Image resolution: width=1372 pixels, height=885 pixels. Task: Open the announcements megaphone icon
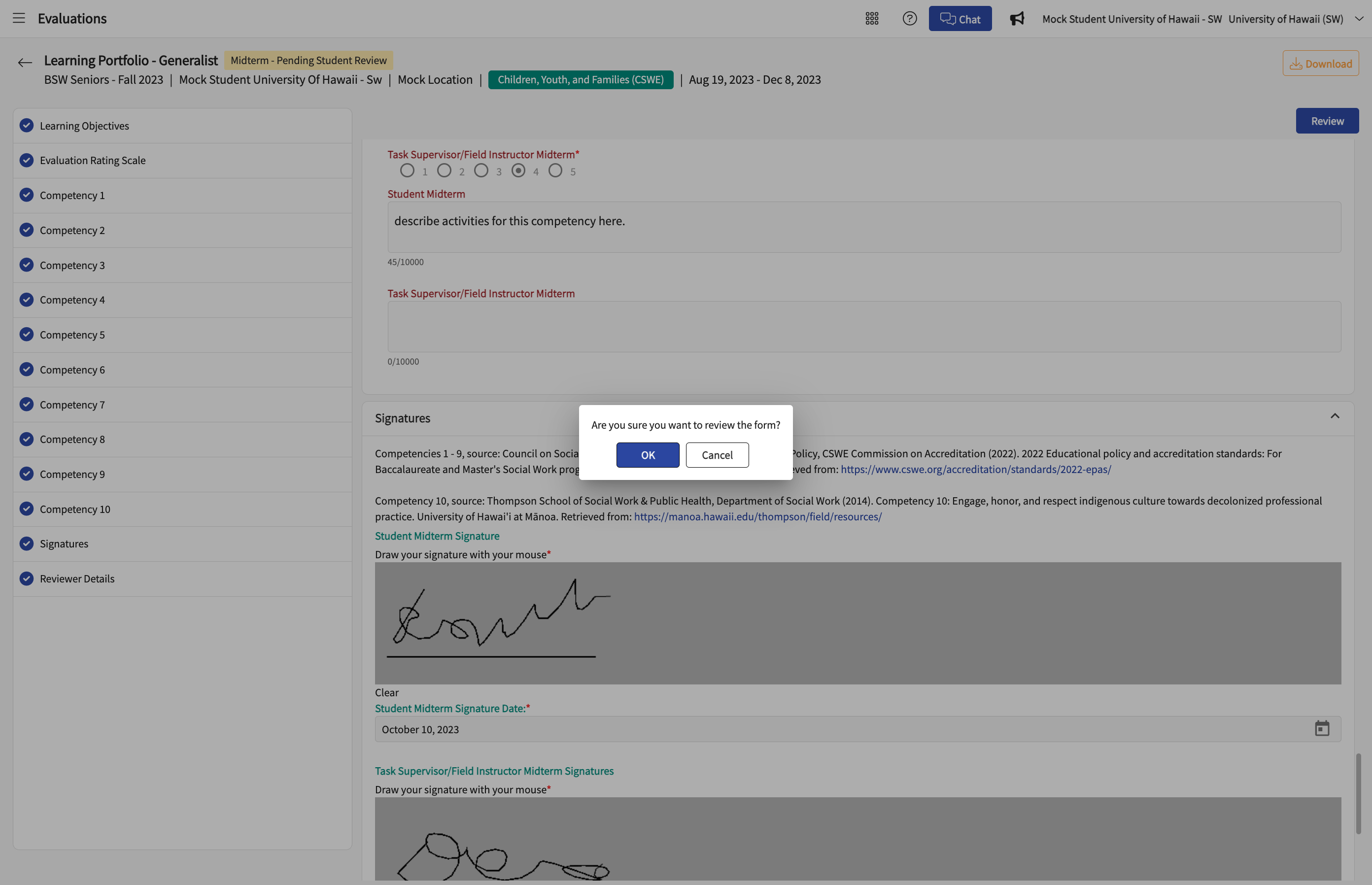point(1017,18)
